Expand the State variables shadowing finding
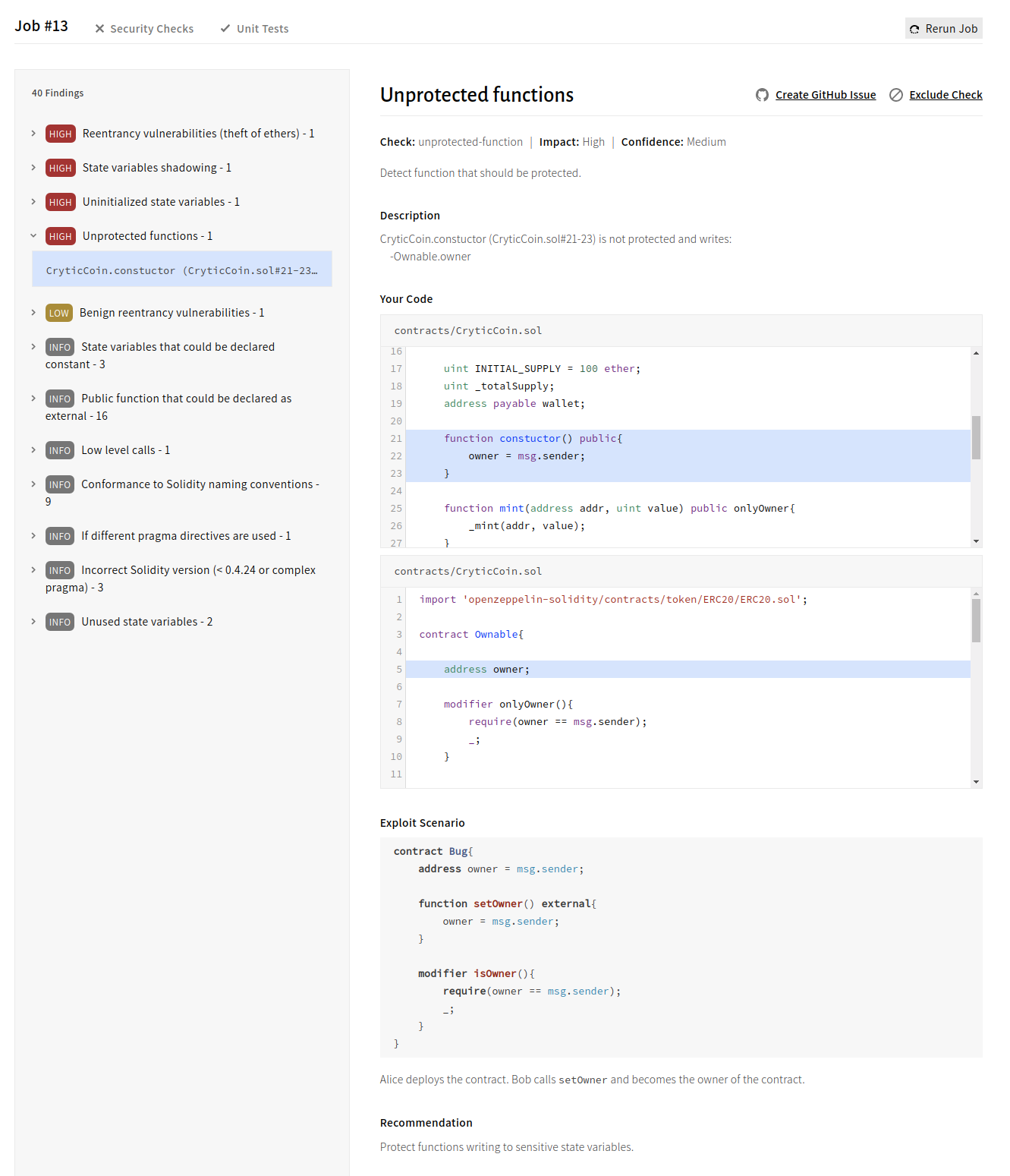 (33, 168)
